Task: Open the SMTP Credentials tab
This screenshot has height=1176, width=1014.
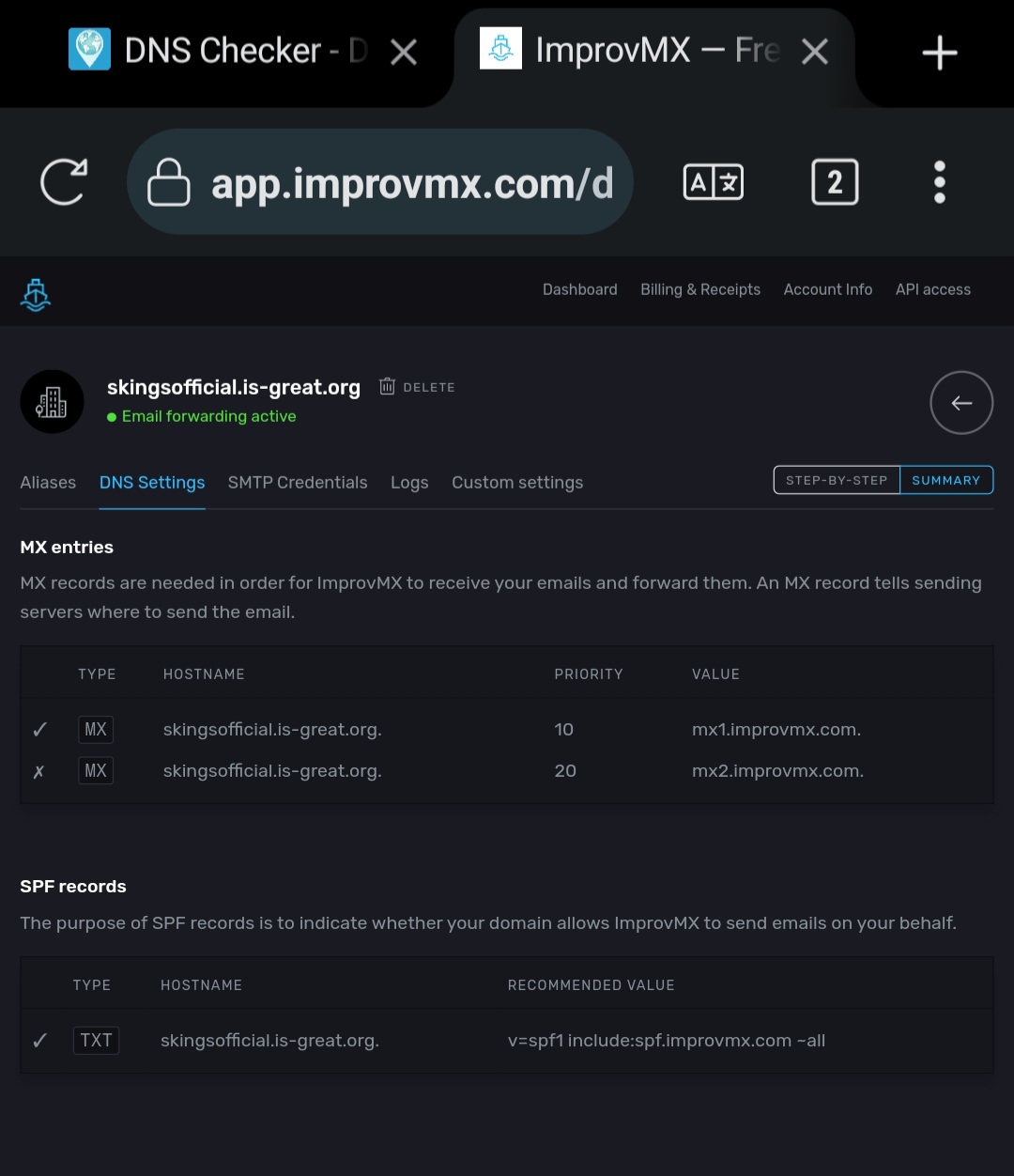Action: pyautogui.click(x=298, y=483)
